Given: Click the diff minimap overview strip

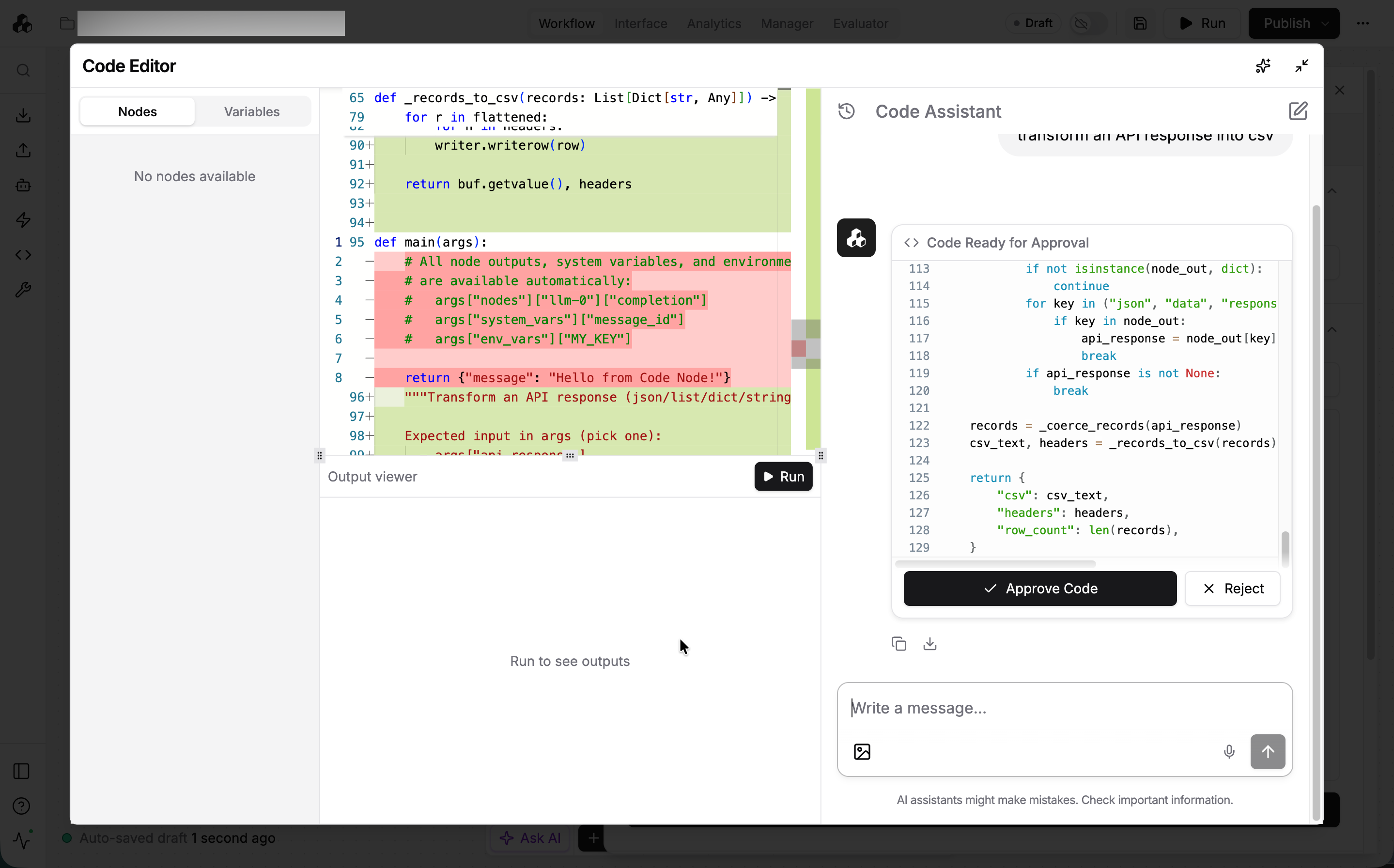Looking at the screenshot, I should 812,270.
